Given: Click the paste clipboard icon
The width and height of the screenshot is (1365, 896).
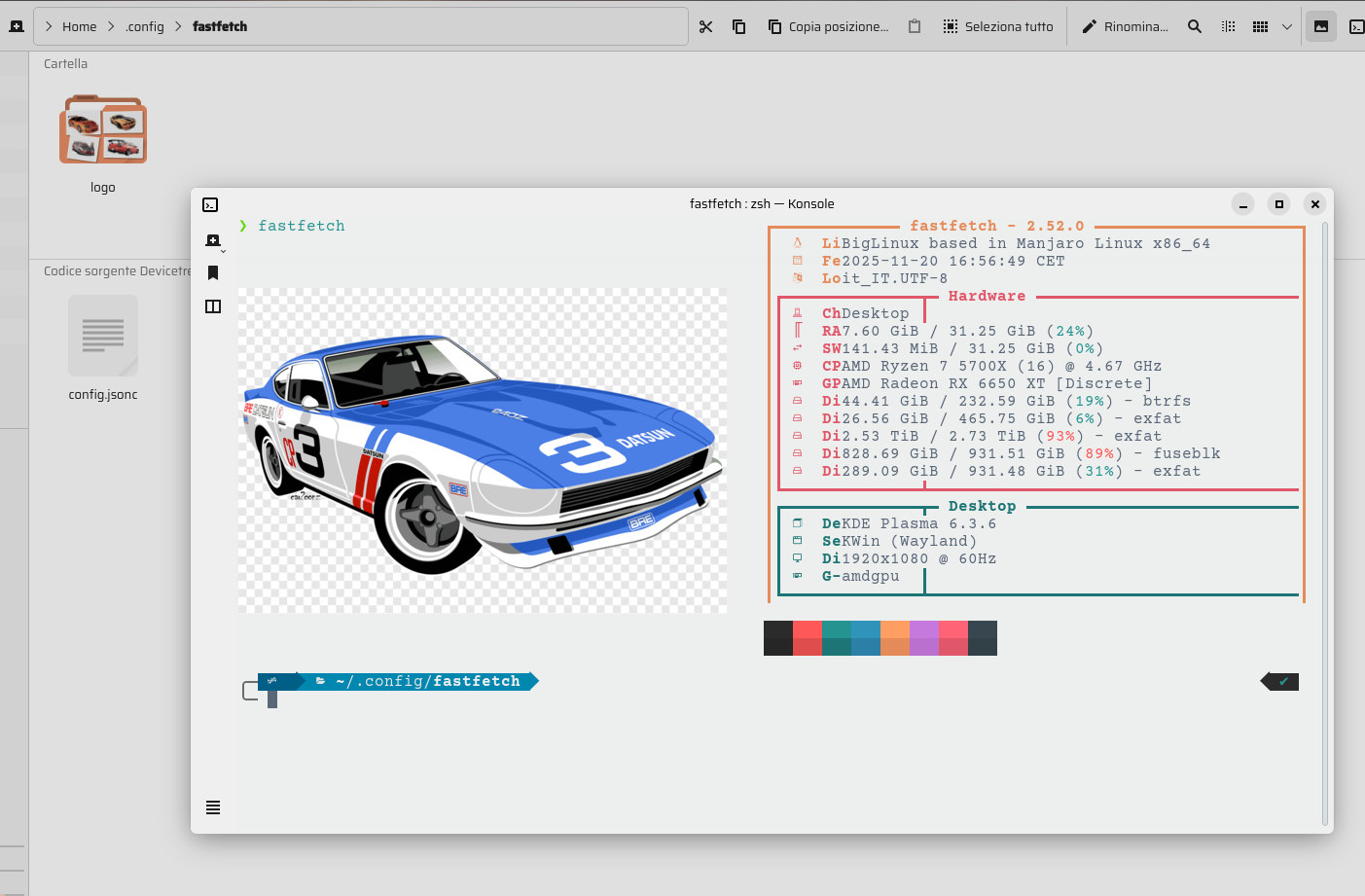Looking at the screenshot, I should [x=915, y=27].
